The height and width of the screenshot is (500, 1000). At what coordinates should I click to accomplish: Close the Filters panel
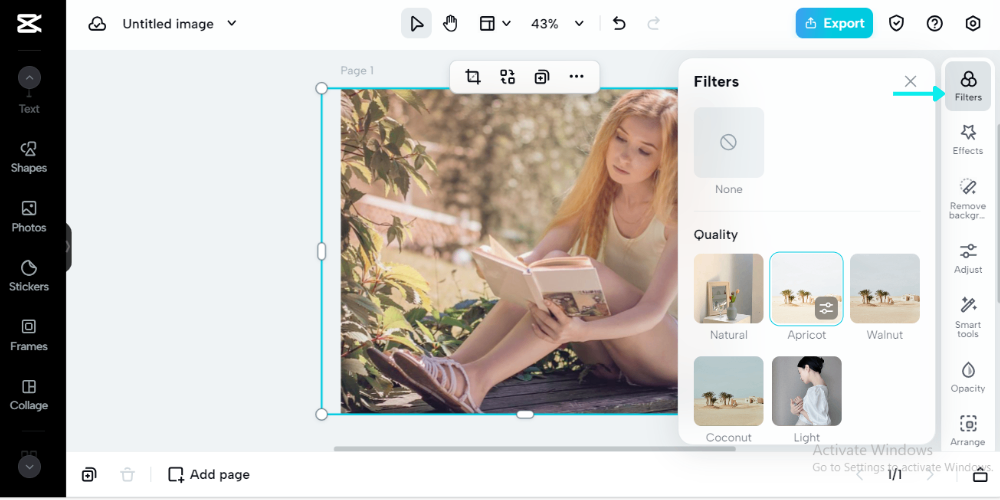point(910,81)
